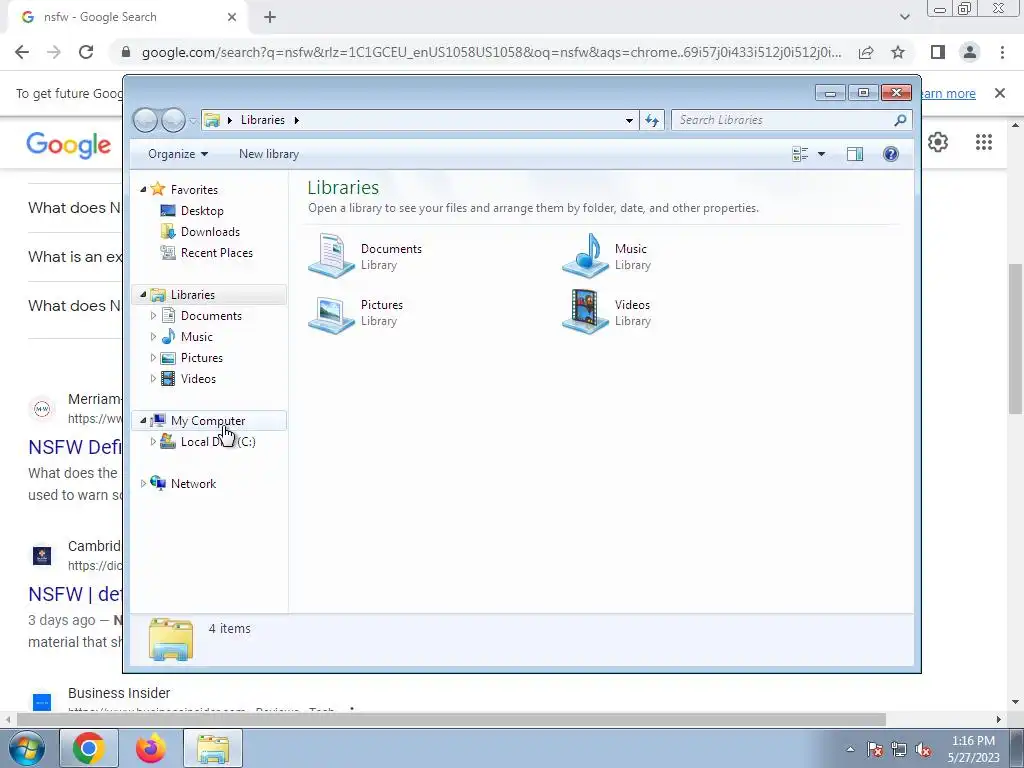This screenshot has height=768, width=1024.
Task: Select Documents in navigation tree
Action: pyautogui.click(x=211, y=315)
